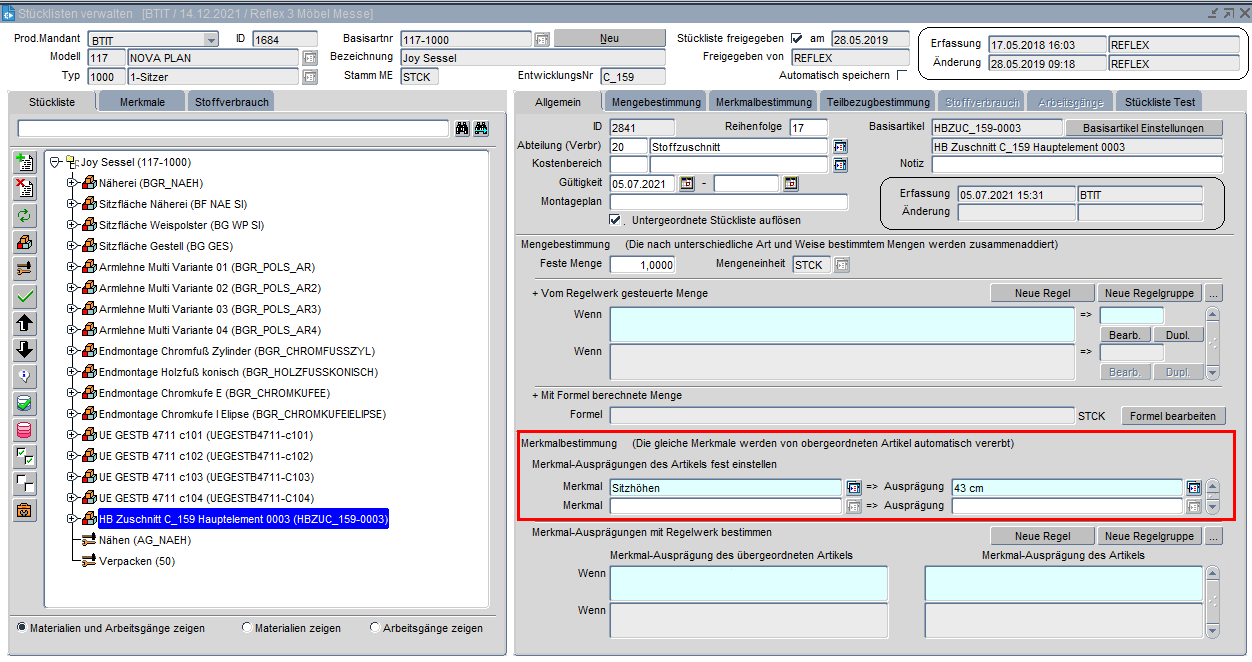1252x662 pixels.
Task: Click the move down arrow icon
Action: pos(25,350)
